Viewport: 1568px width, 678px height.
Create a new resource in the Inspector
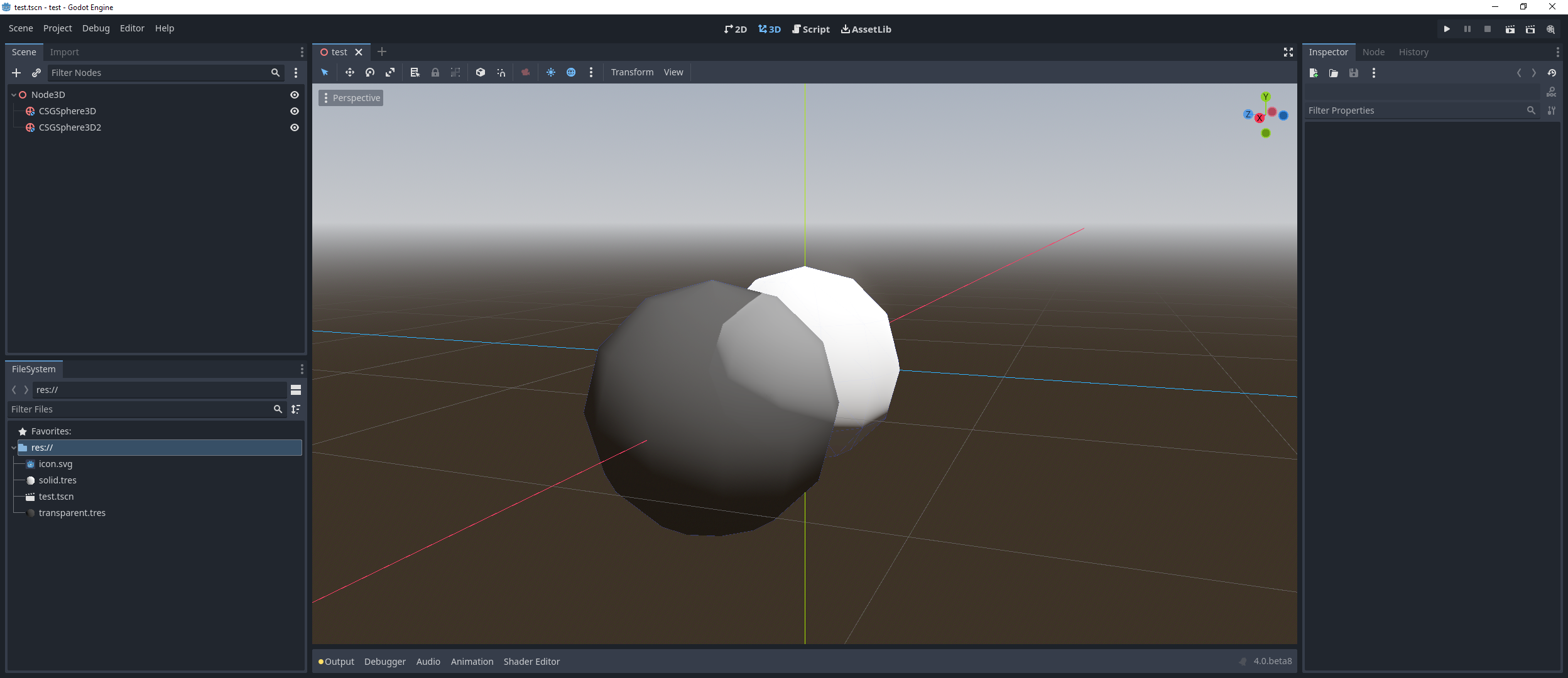[x=1314, y=73]
